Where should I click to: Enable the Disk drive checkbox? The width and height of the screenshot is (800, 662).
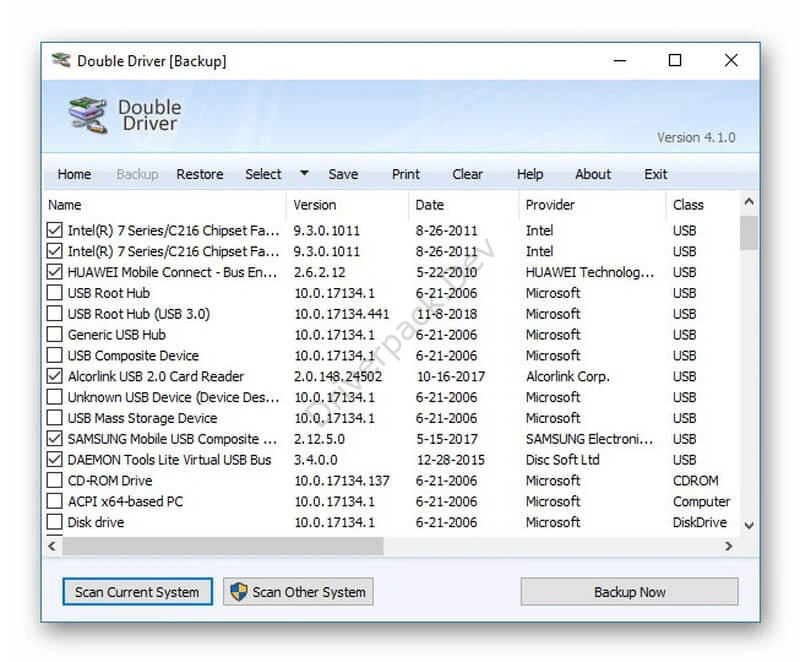tap(55, 522)
